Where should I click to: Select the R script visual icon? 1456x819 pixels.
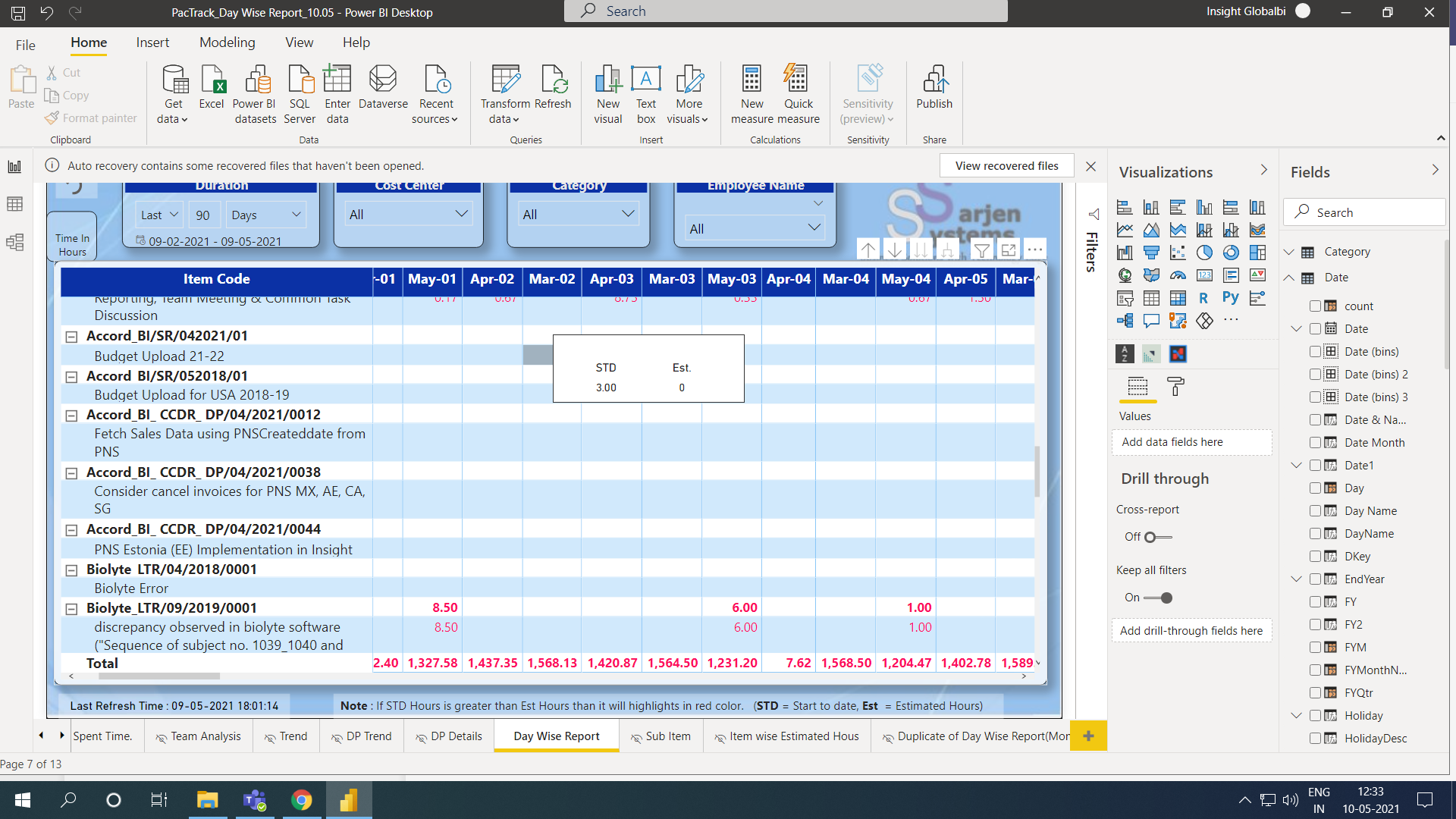tap(1204, 298)
